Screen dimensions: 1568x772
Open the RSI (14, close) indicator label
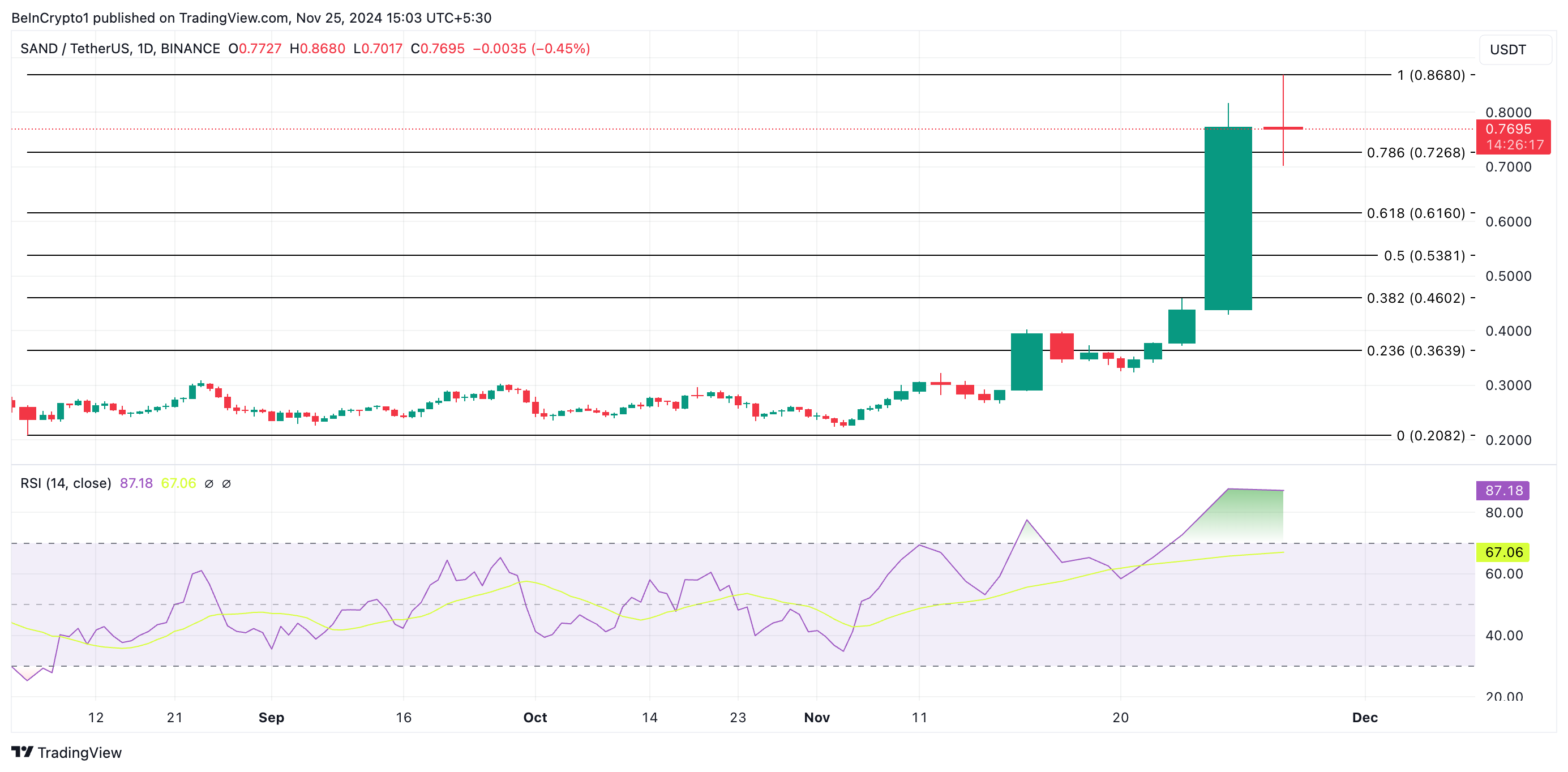(66, 483)
